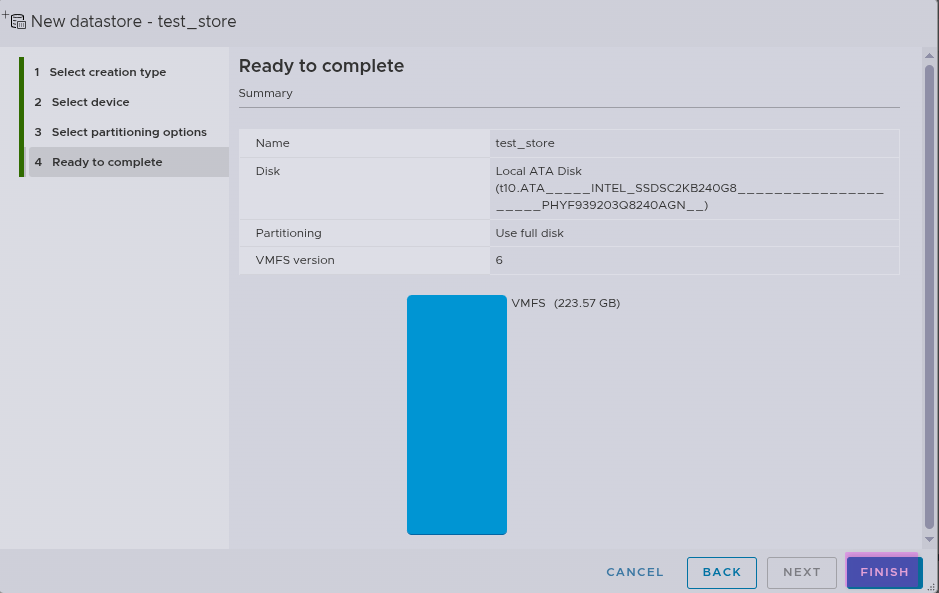Click the Local ATA Disk identifier text

[x=689, y=188]
